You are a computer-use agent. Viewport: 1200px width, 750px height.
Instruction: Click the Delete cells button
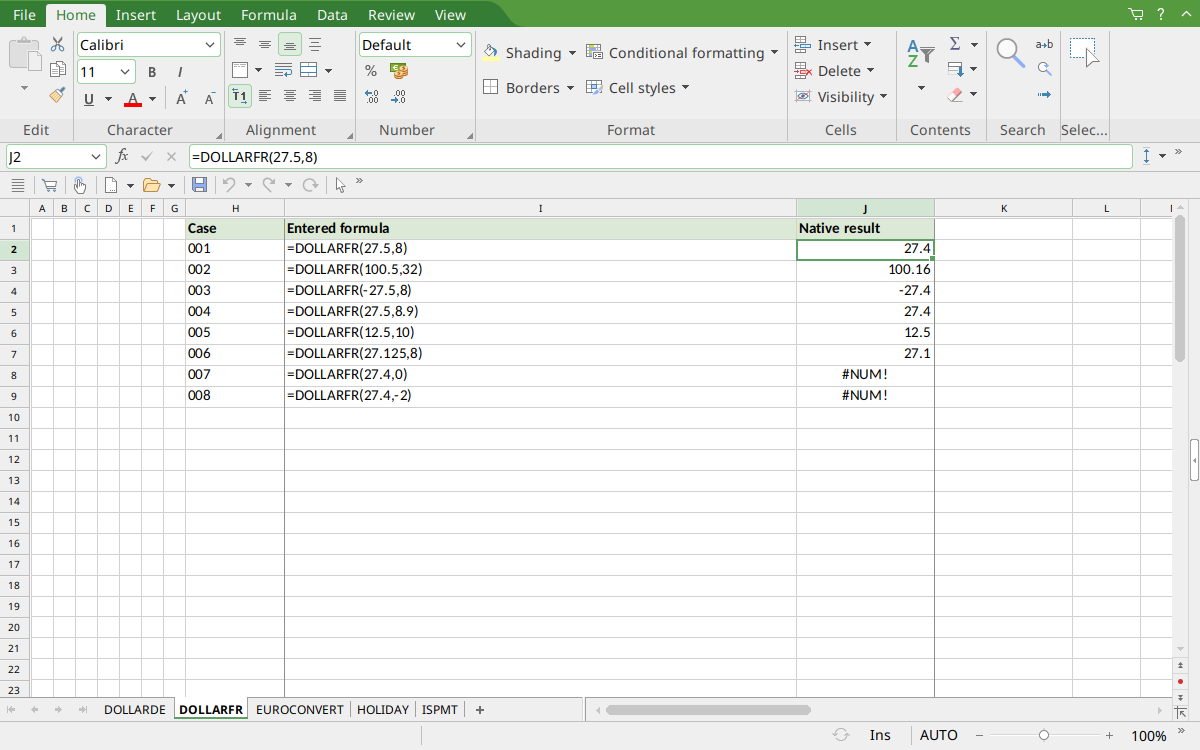[x=835, y=71]
